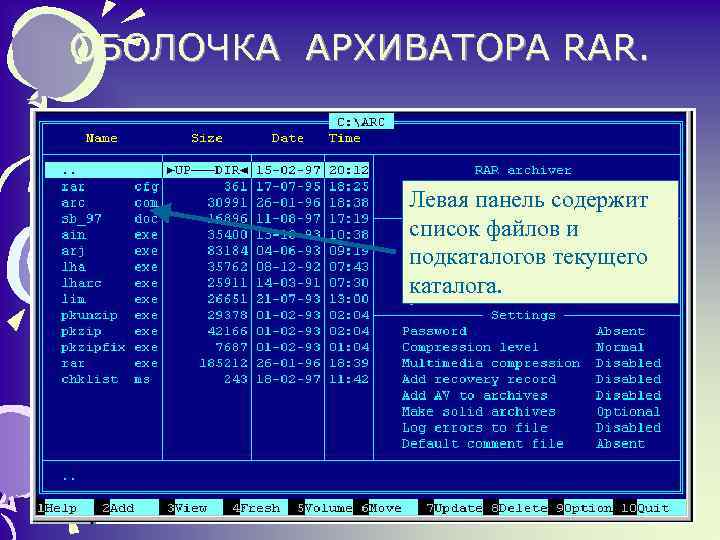This screenshot has height=540, width=720.
Task: Select the file rar cfg
Action: click(x=207, y=186)
